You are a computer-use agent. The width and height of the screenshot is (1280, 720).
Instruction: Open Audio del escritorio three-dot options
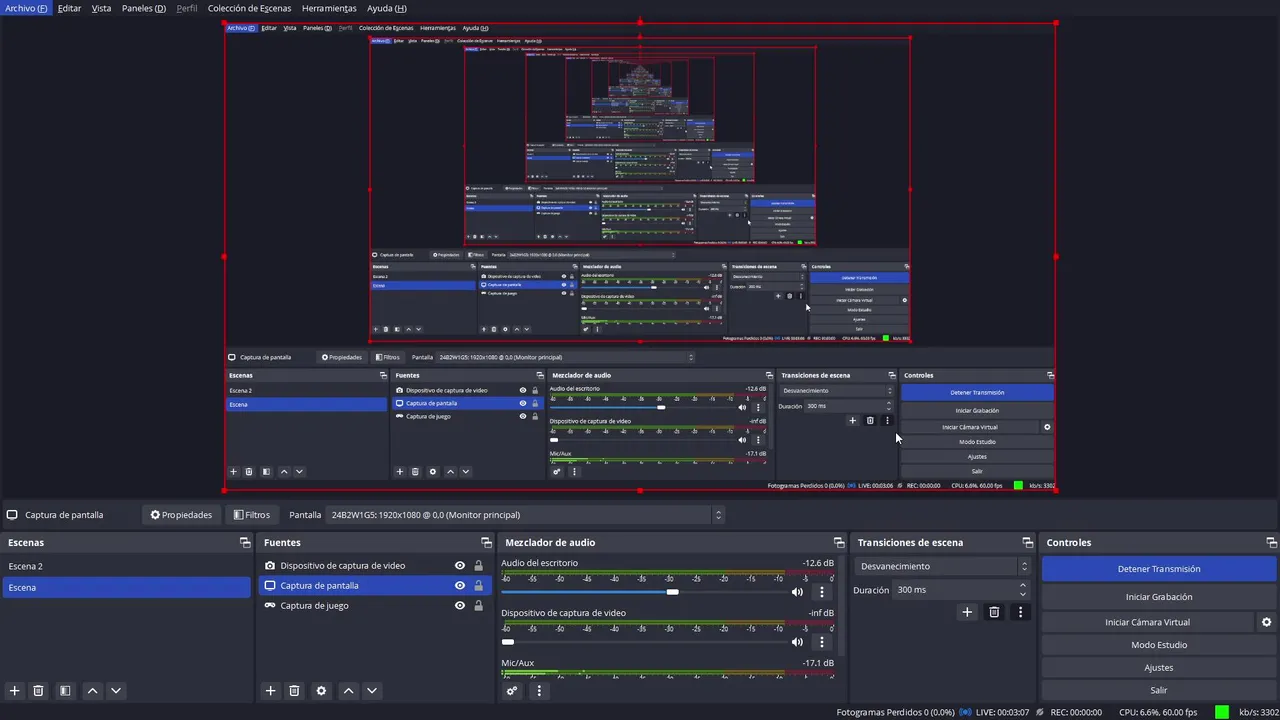pyautogui.click(x=822, y=592)
